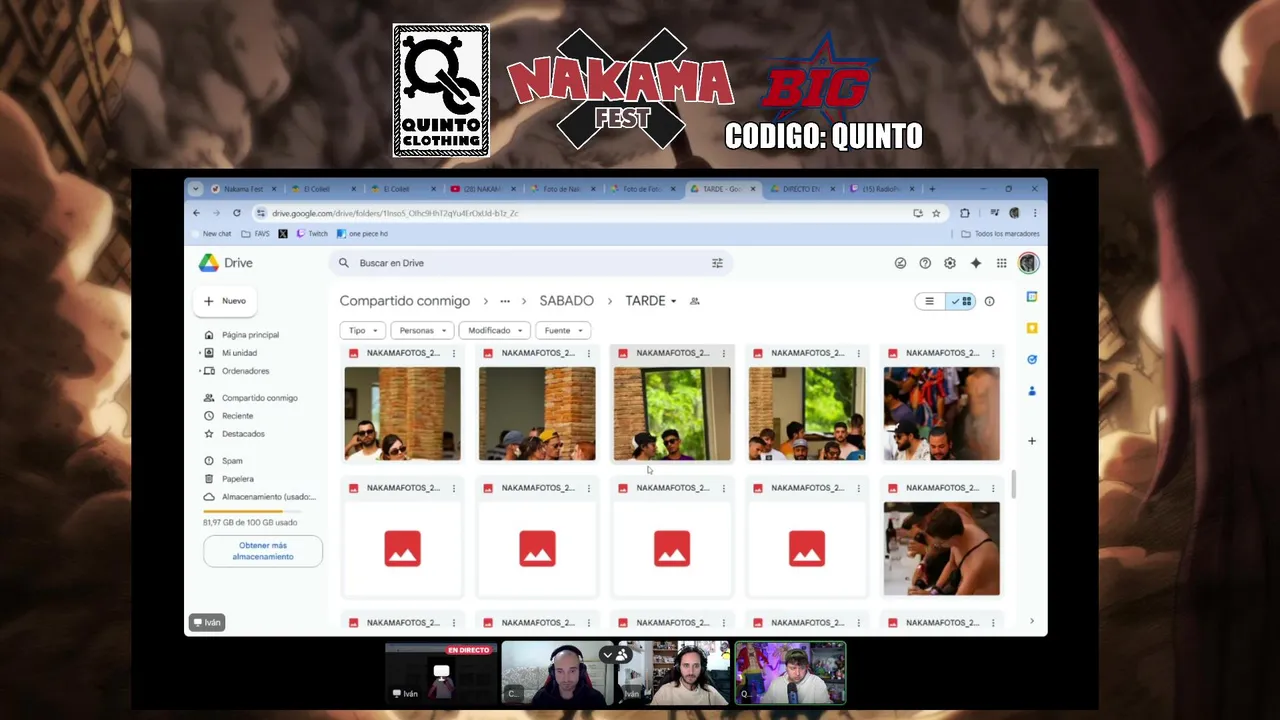Open the Twitch bookmark
Screen dimensions: 1280x720
click(311, 234)
